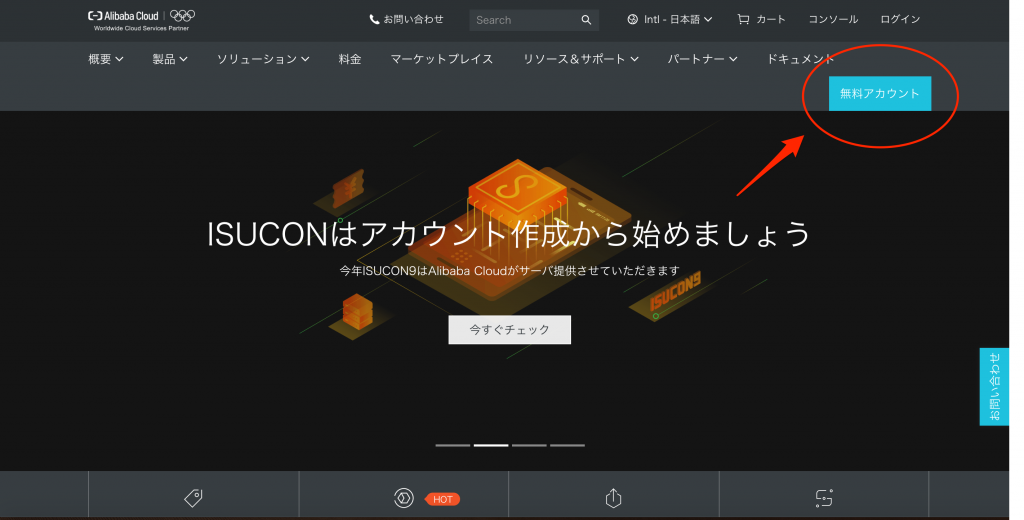Open the side お問い合わせ tab
The width and height of the screenshot is (1024, 520).
point(994,387)
